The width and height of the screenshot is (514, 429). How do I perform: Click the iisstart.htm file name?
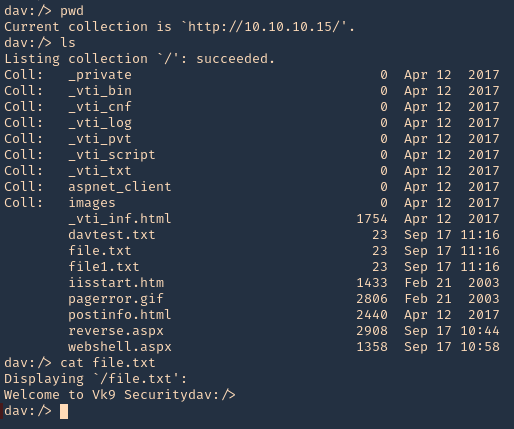116,283
